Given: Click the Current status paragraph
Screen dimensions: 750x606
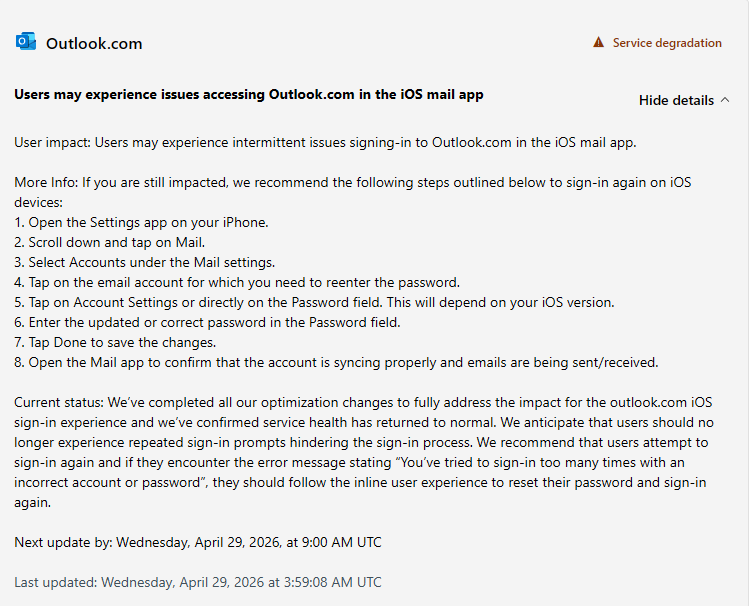Looking at the screenshot, I should pos(364,452).
